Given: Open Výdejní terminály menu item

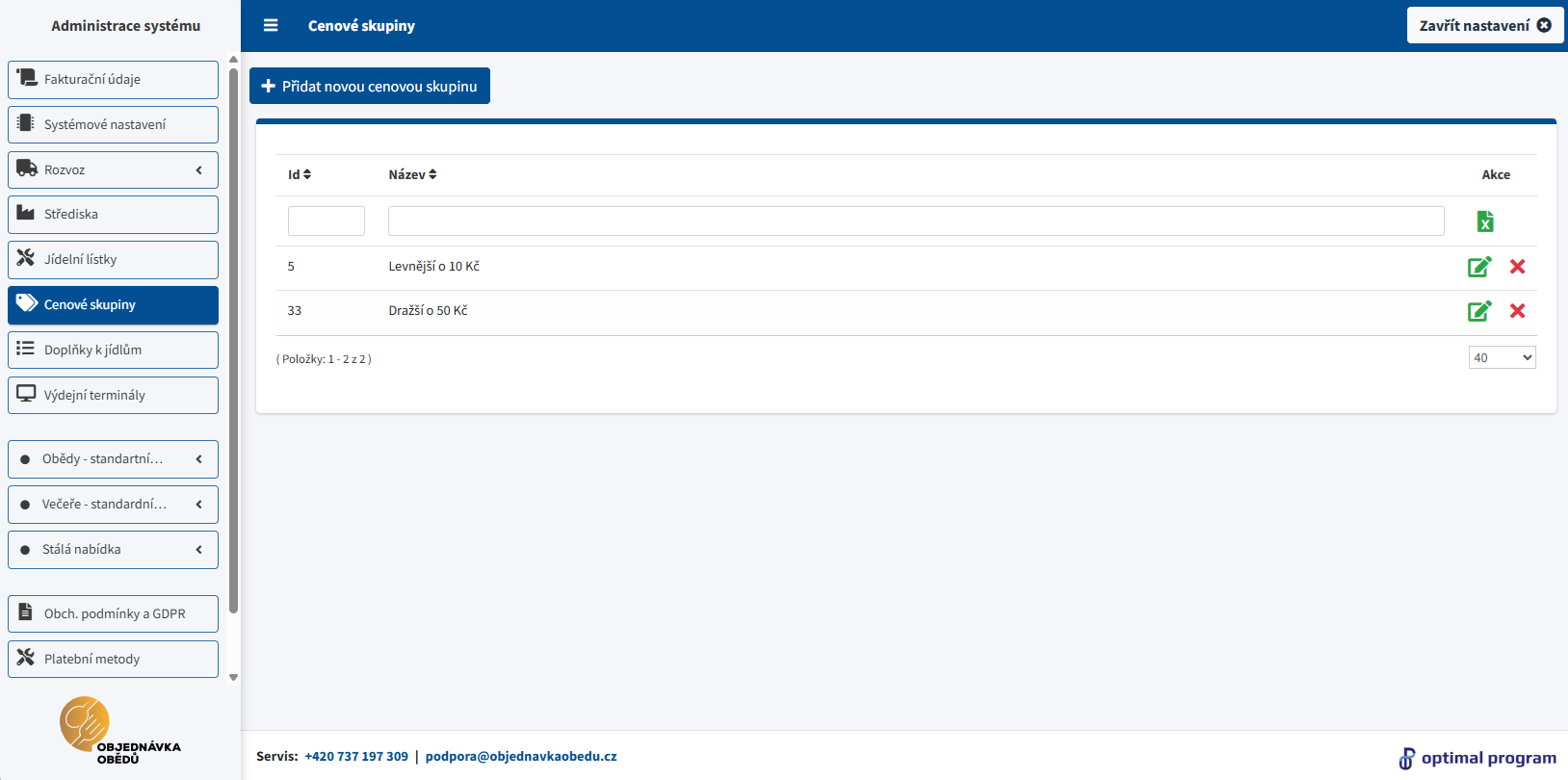Looking at the screenshot, I should [x=113, y=396].
